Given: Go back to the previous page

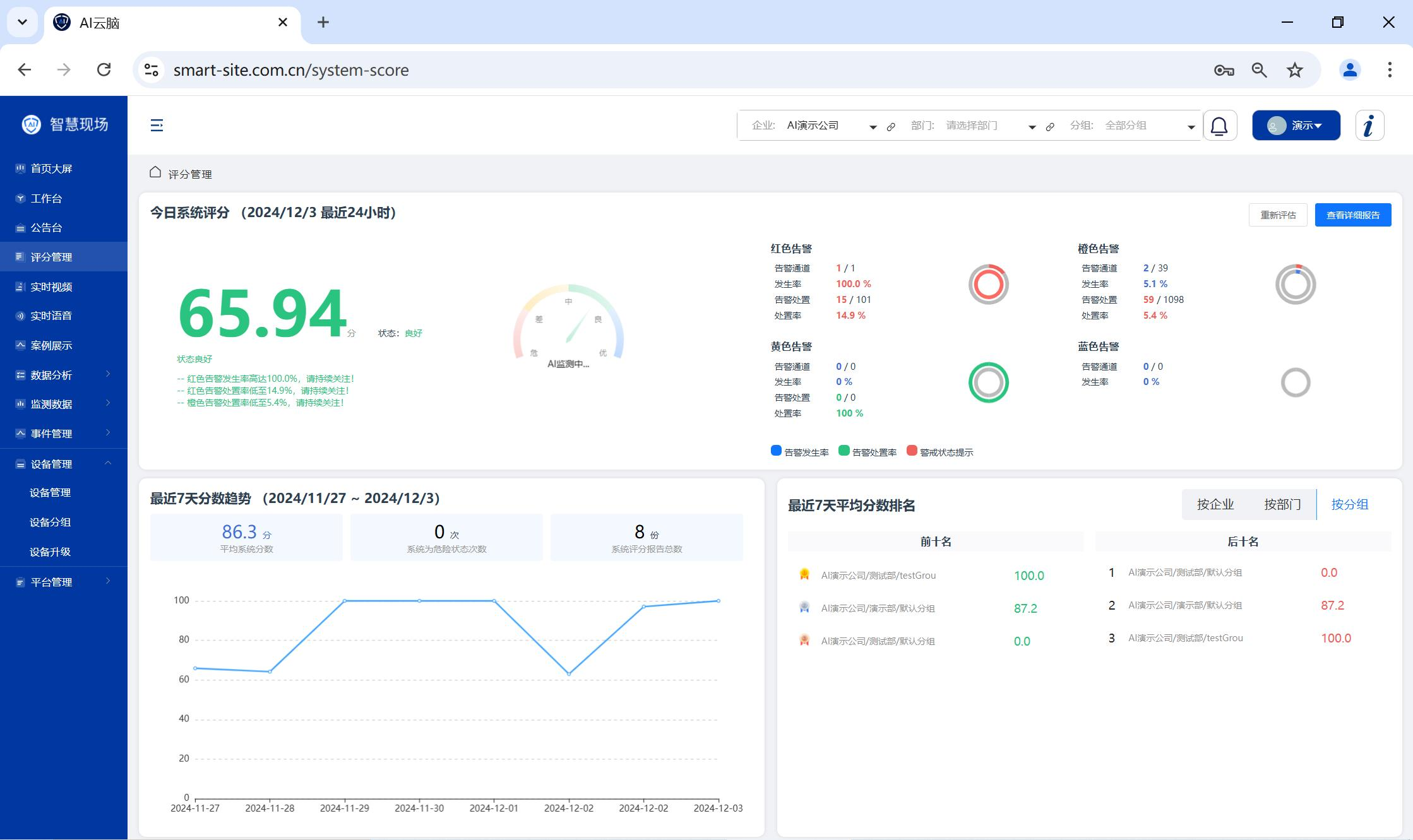Looking at the screenshot, I should point(24,70).
